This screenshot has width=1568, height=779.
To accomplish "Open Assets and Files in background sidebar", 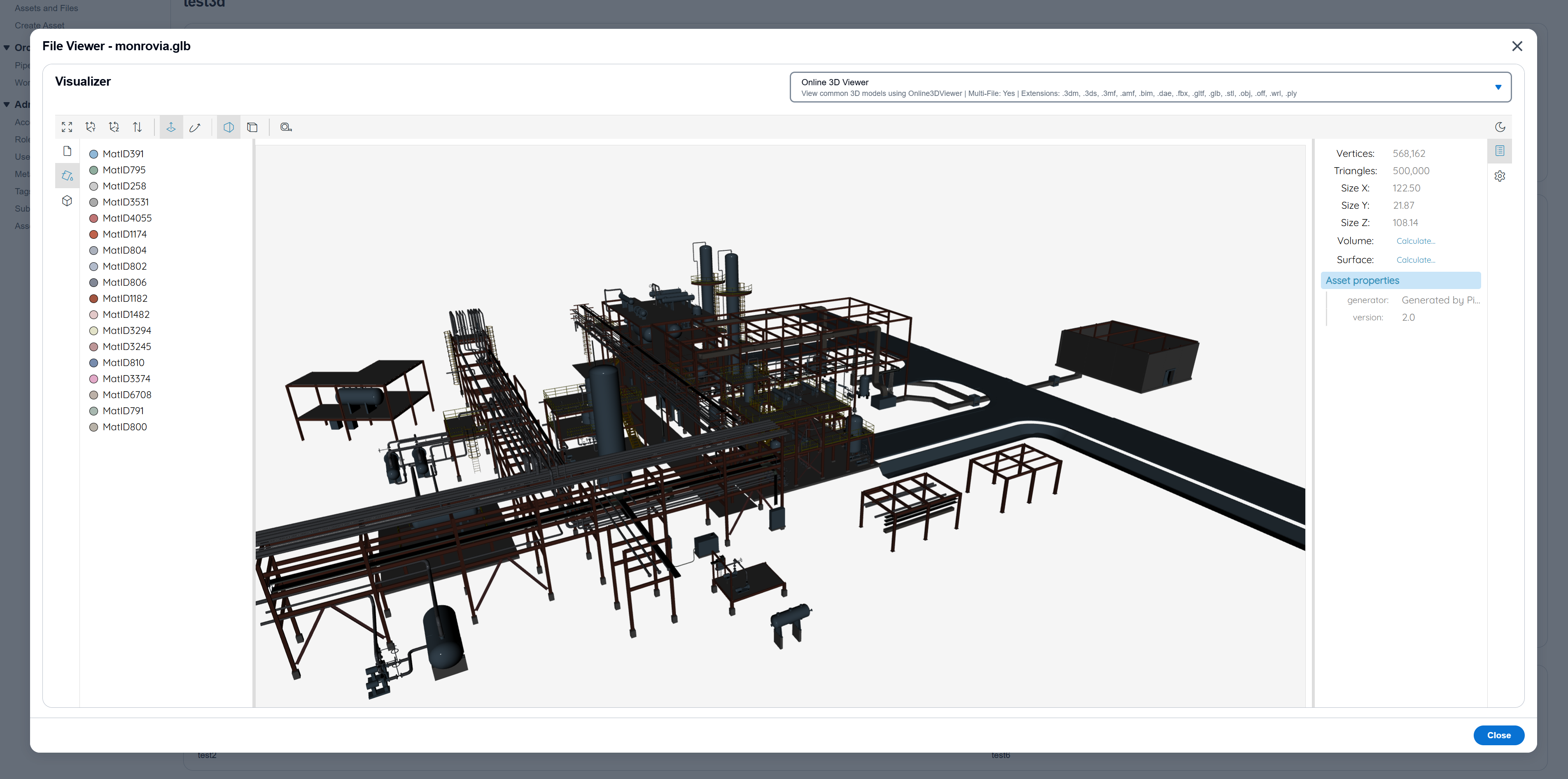I will pyautogui.click(x=46, y=8).
